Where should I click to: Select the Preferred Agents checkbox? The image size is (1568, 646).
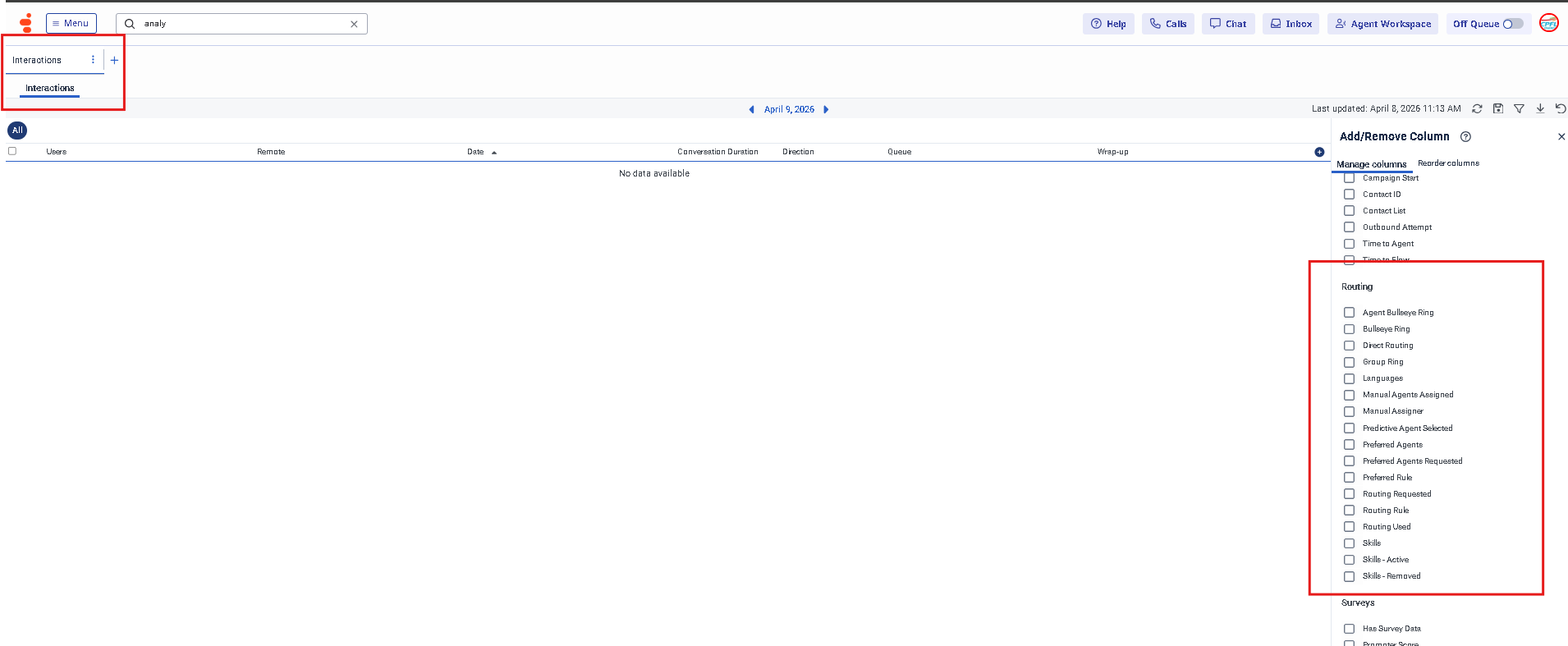click(x=1349, y=445)
